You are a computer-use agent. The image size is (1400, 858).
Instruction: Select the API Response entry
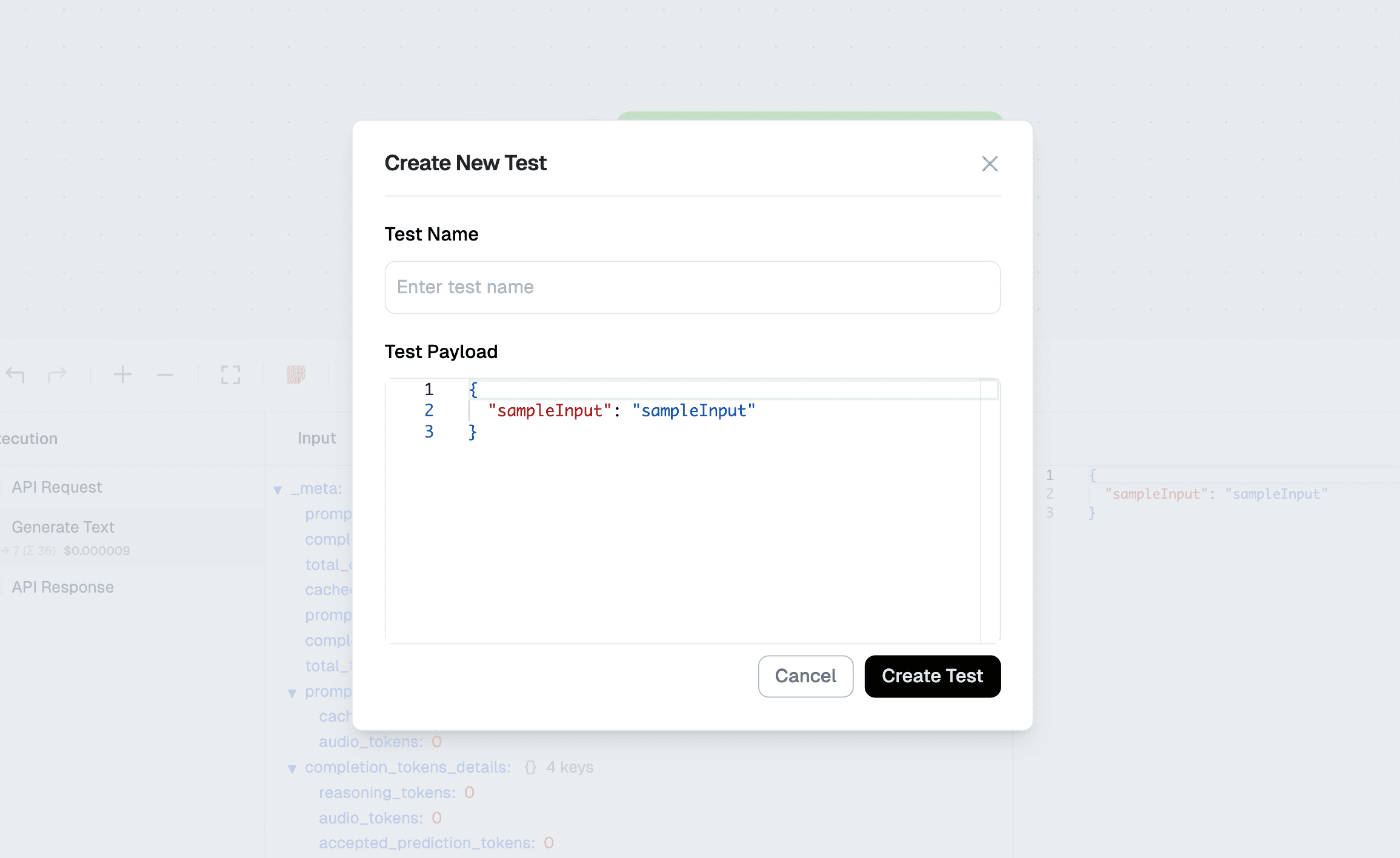click(63, 587)
